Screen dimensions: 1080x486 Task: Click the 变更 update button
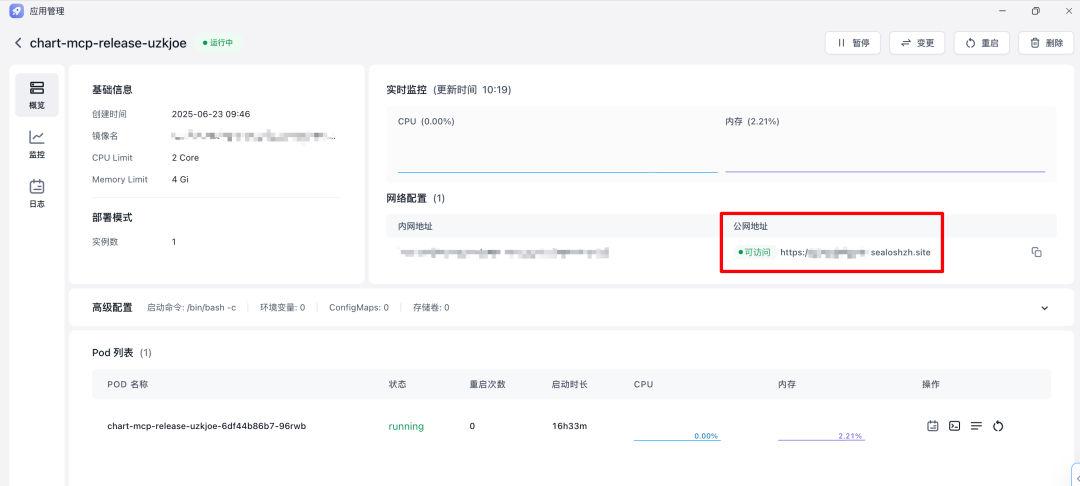917,43
